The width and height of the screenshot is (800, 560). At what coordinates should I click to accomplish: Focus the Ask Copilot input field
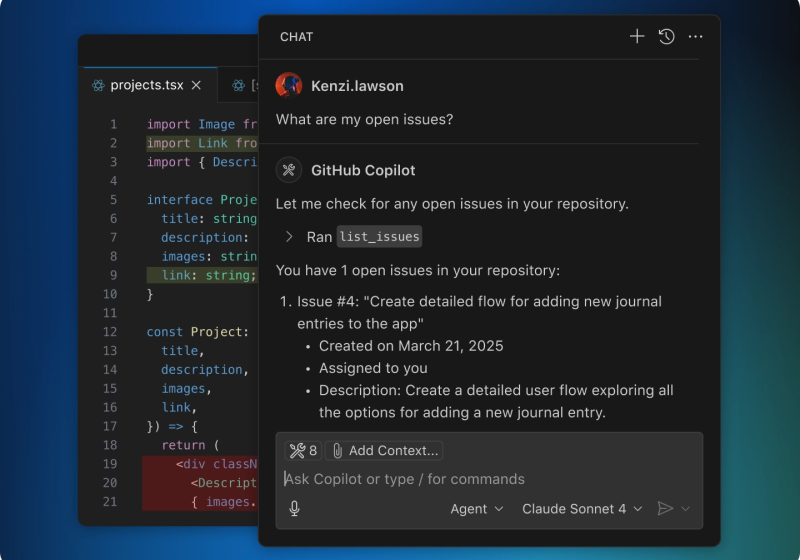(x=489, y=479)
